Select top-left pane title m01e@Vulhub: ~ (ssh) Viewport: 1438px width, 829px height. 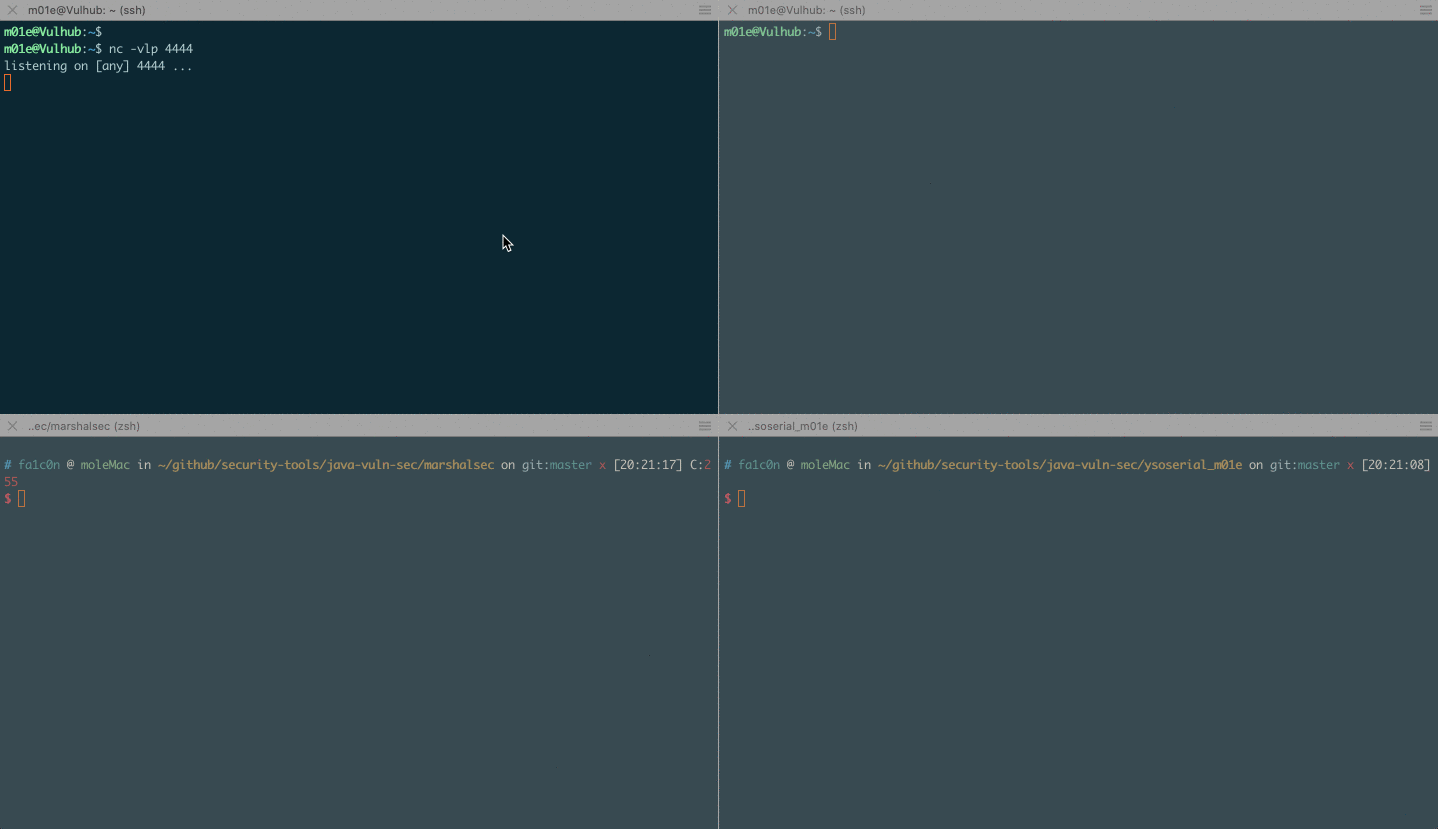(x=87, y=10)
